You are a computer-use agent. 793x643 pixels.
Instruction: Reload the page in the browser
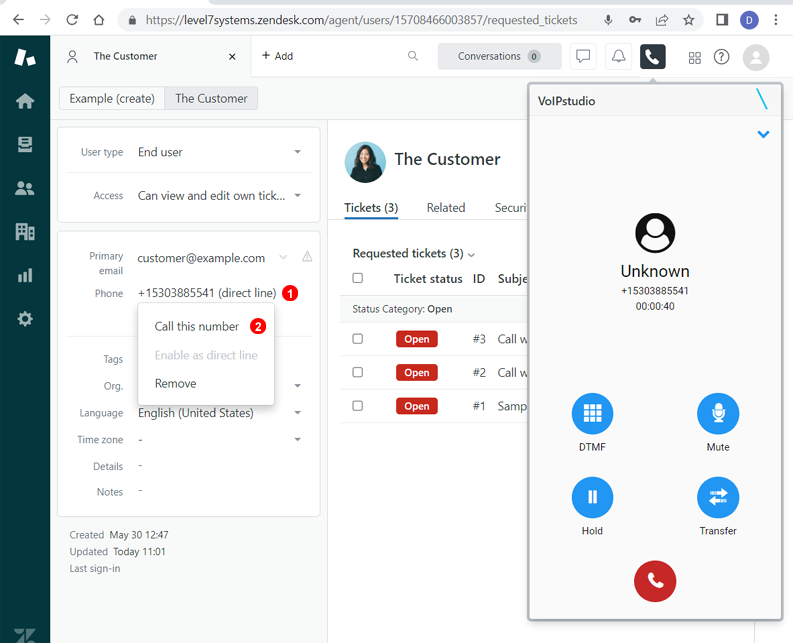pyautogui.click(x=72, y=20)
